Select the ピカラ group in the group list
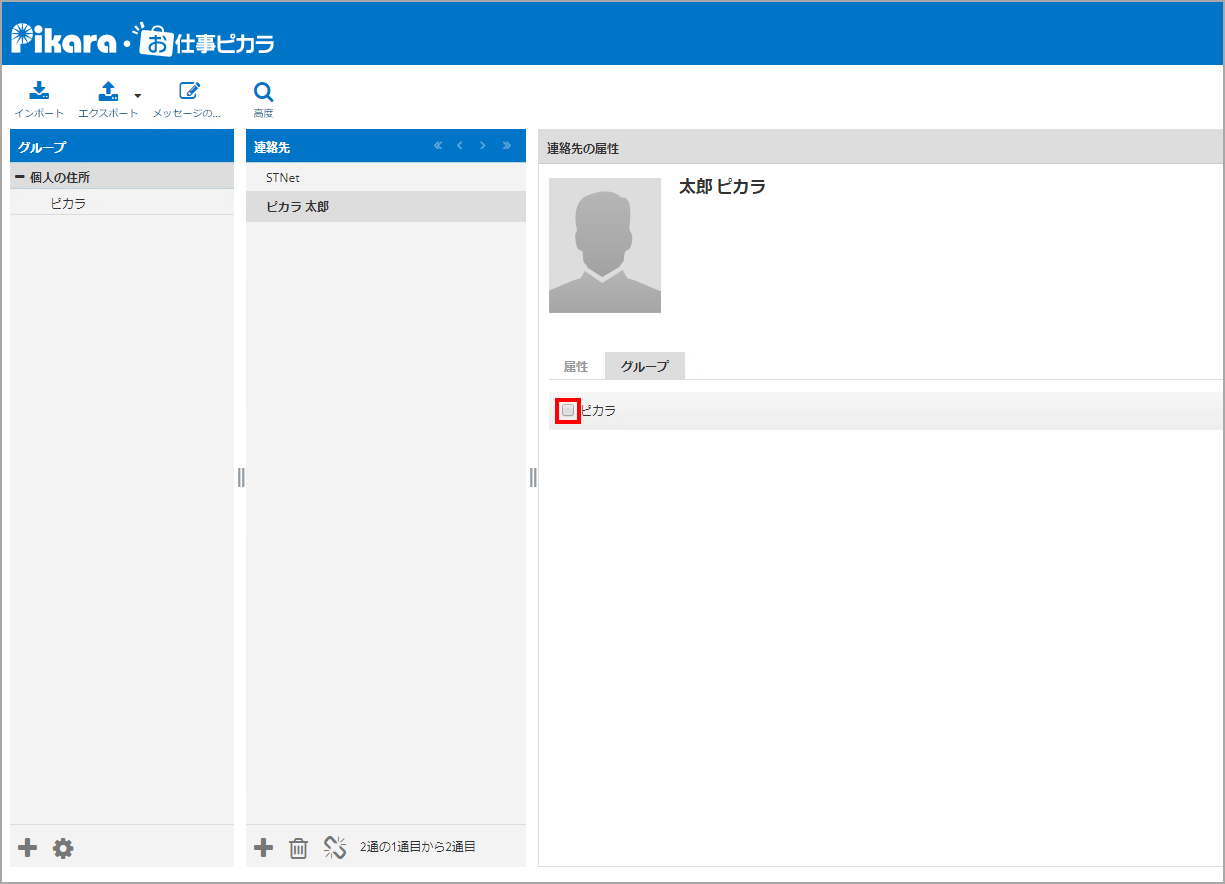 click(122, 203)
